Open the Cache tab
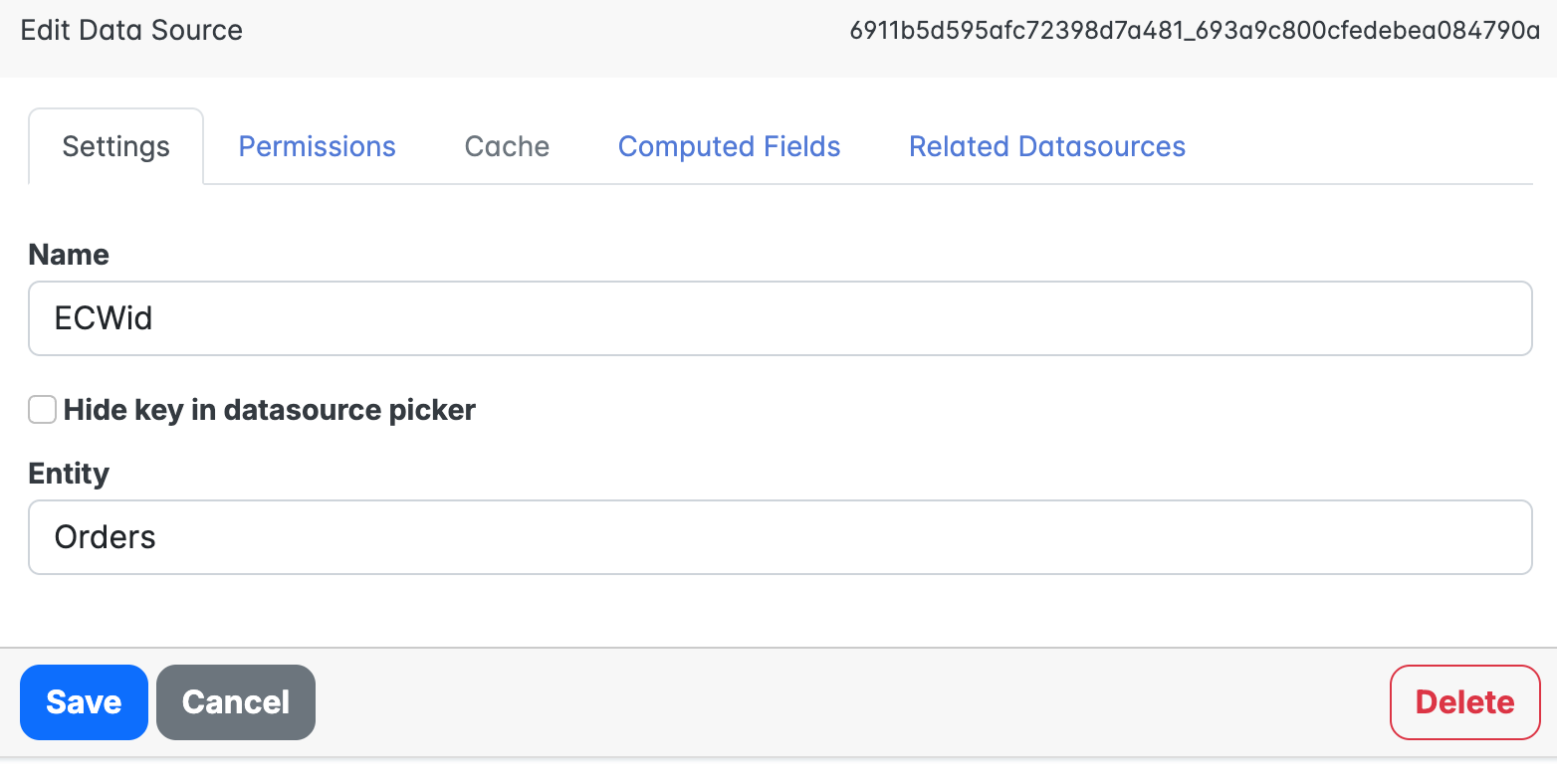Viewport: 1557px width, 784px height. (x=507, y=146)
